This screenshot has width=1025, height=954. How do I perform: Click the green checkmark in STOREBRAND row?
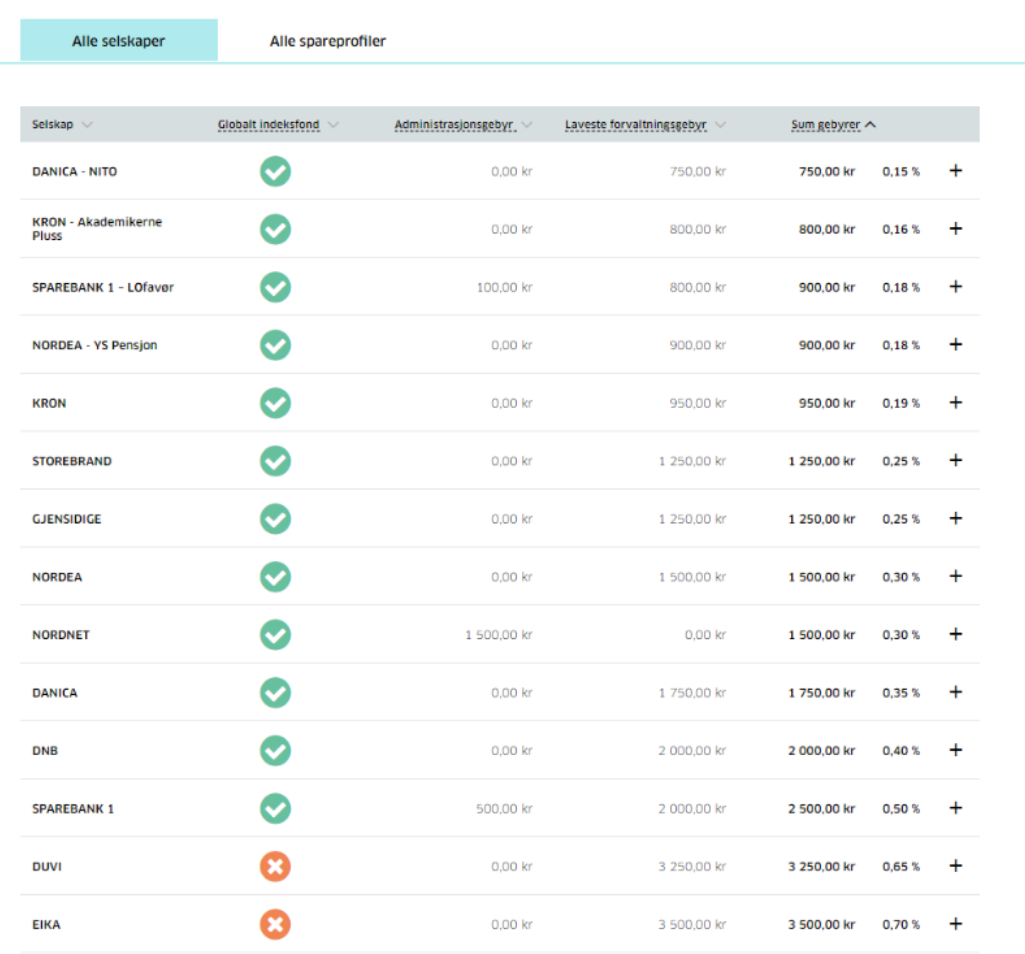(x=275, y=461)
